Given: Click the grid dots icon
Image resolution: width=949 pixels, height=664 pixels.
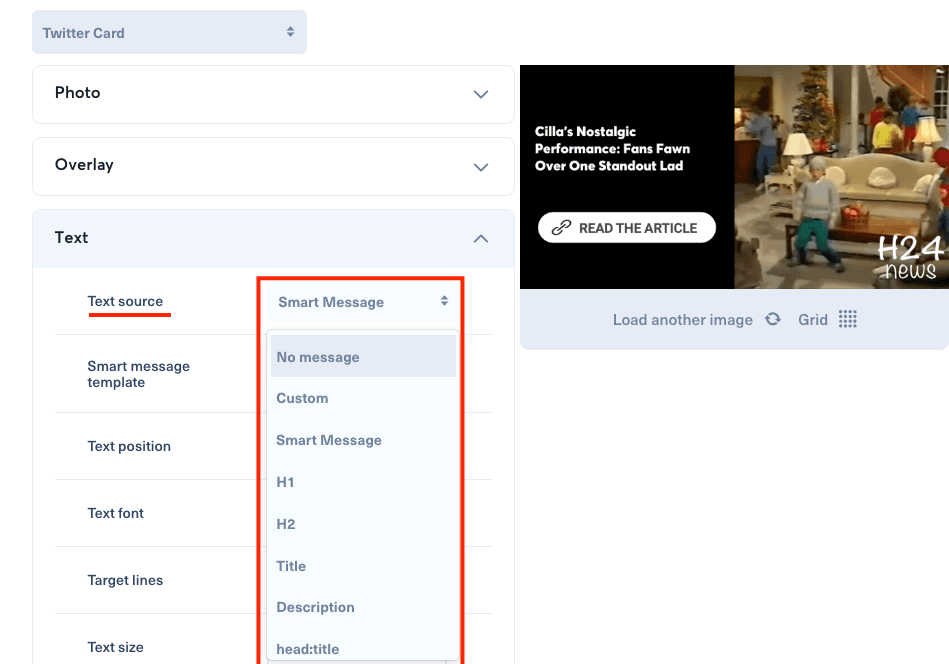Looking at the screenshot, I should (x=847, y=319).
